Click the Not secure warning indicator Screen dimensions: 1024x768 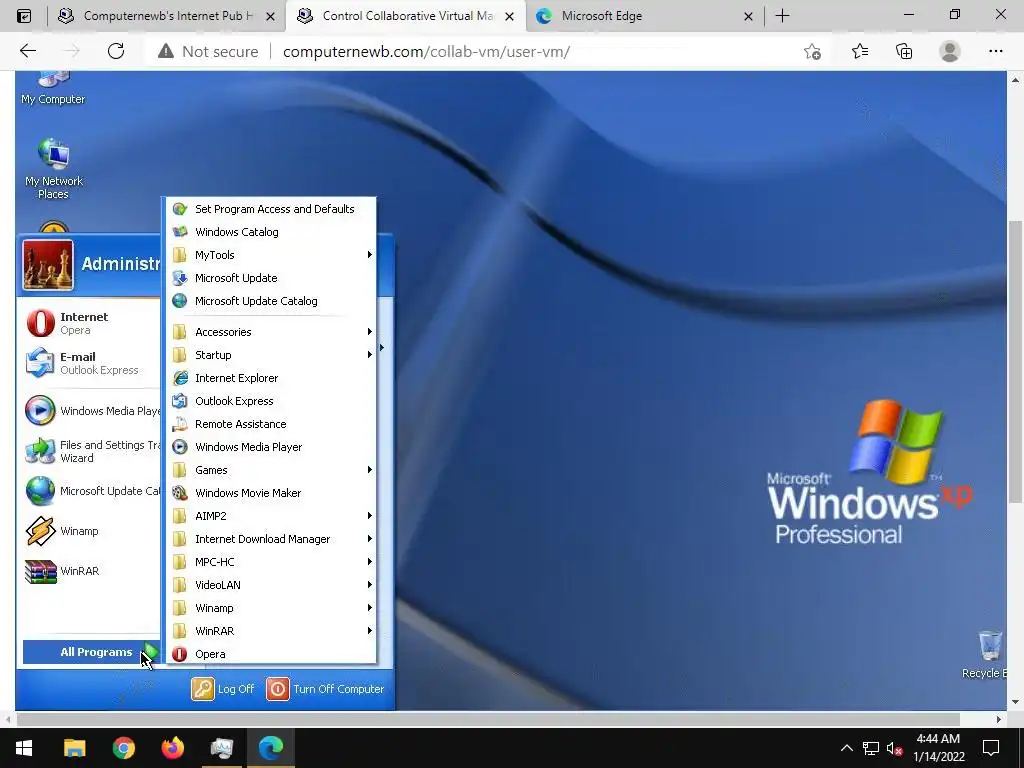click(208, 51)
